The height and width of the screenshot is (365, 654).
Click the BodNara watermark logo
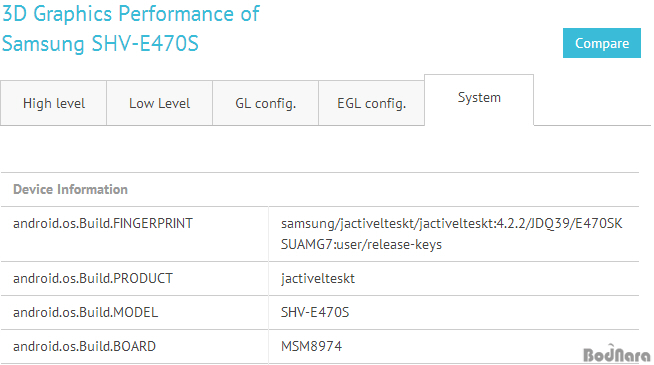pyautogui.click(x=616, y=354)
